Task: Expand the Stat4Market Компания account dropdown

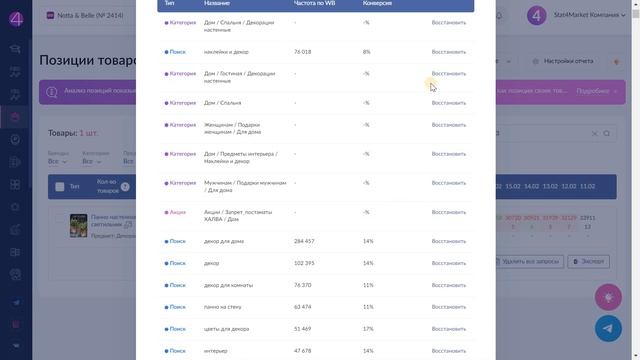Action: 589,15
